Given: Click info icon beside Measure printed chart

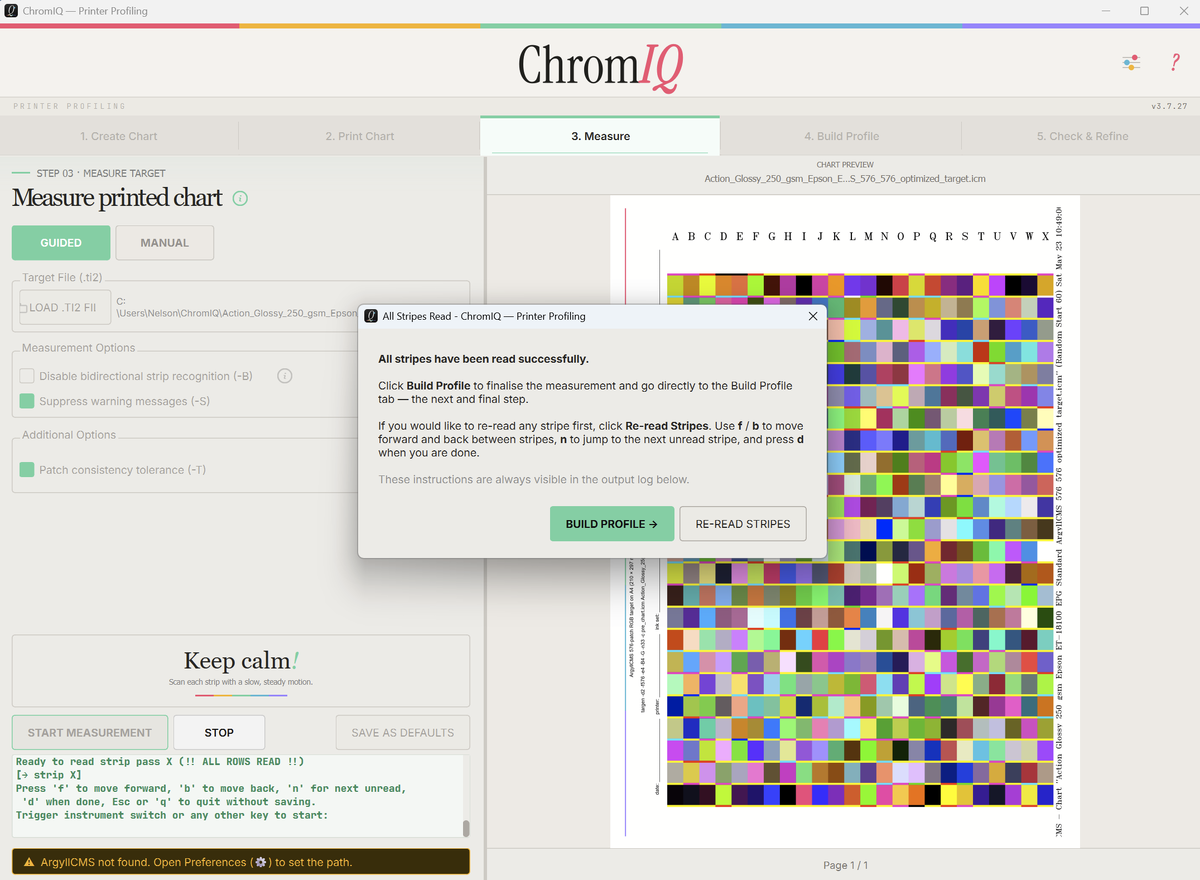Looking at the screenshot, I should [240, 198].
